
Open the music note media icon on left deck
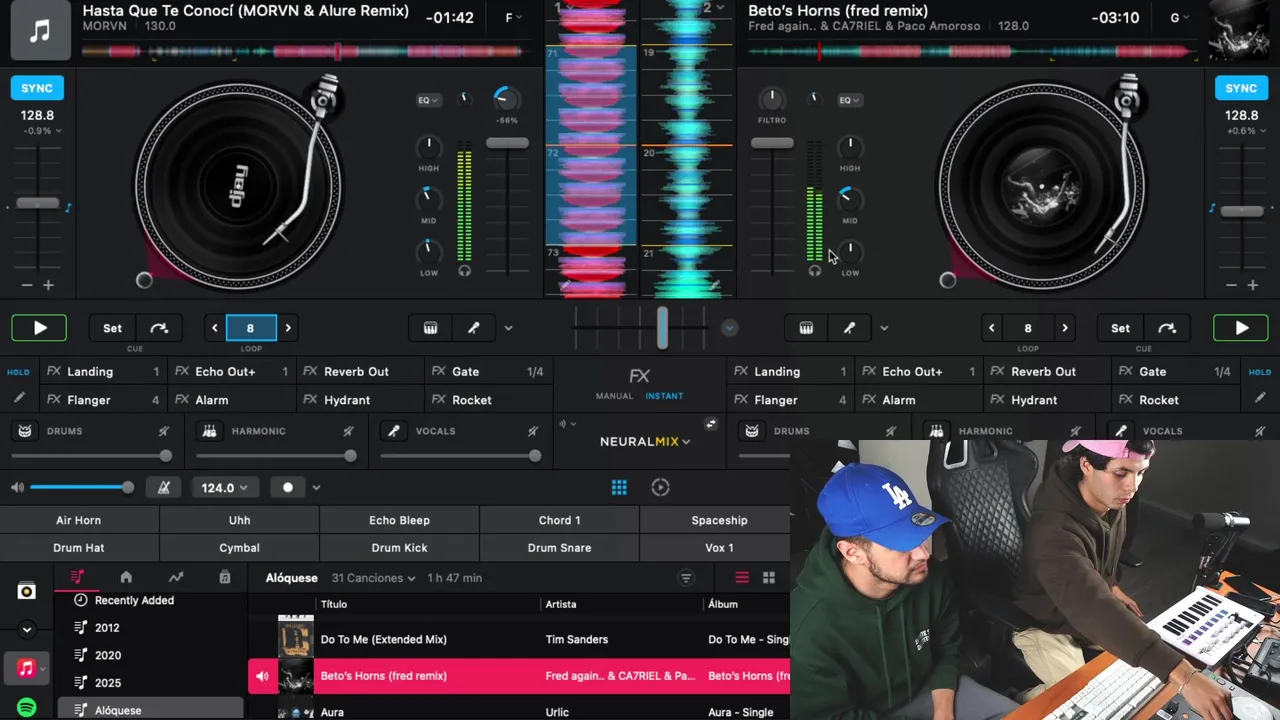pos(40,31)
